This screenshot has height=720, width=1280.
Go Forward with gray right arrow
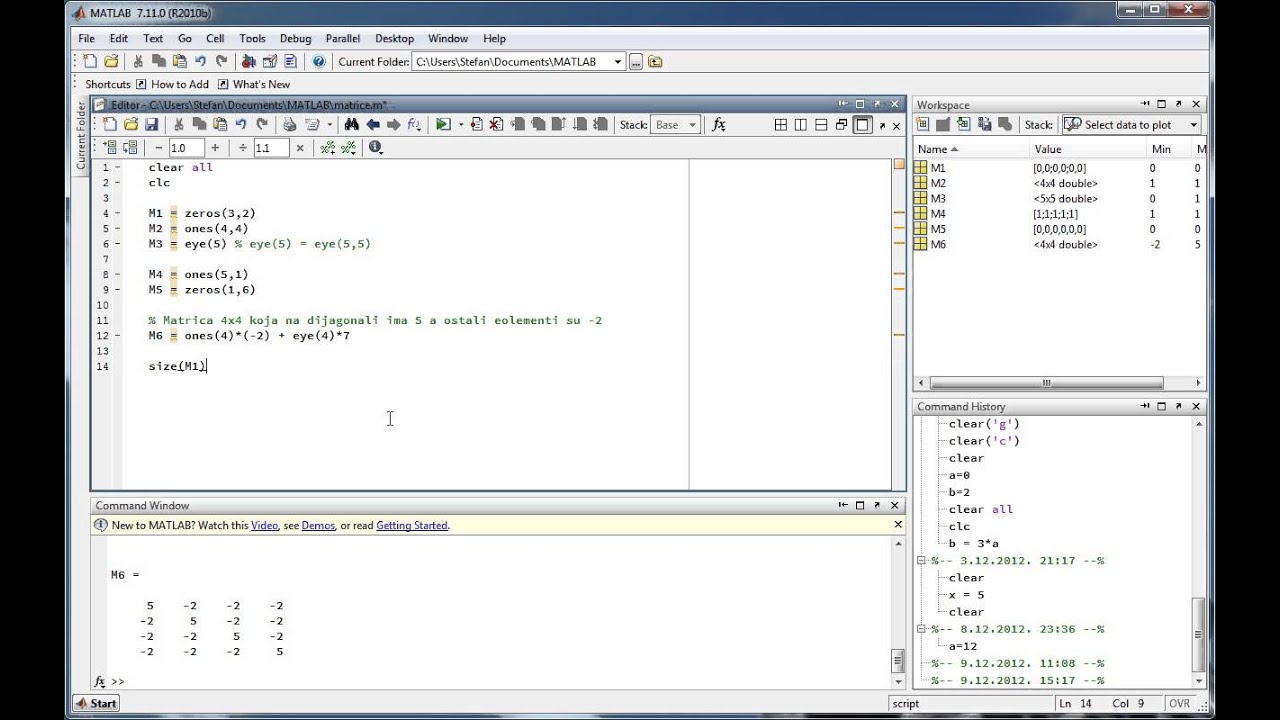click(393, 125)
